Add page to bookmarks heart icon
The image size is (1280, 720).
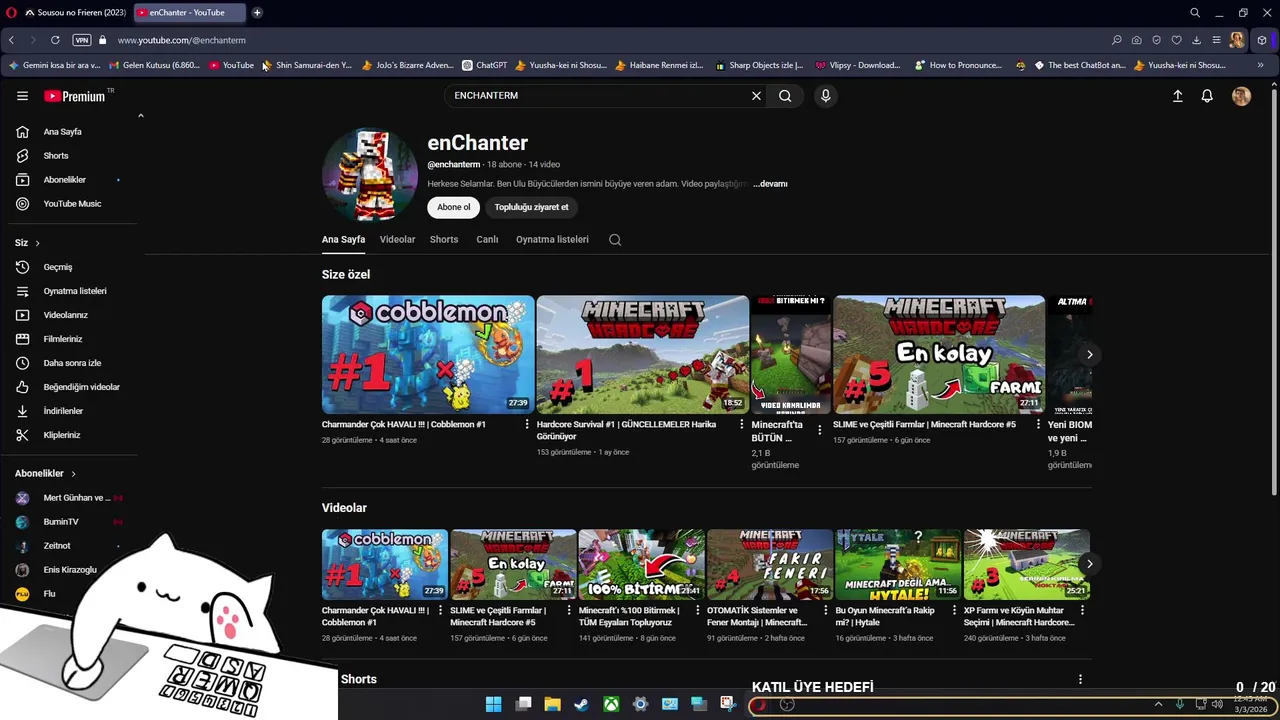coord(1176,40)
